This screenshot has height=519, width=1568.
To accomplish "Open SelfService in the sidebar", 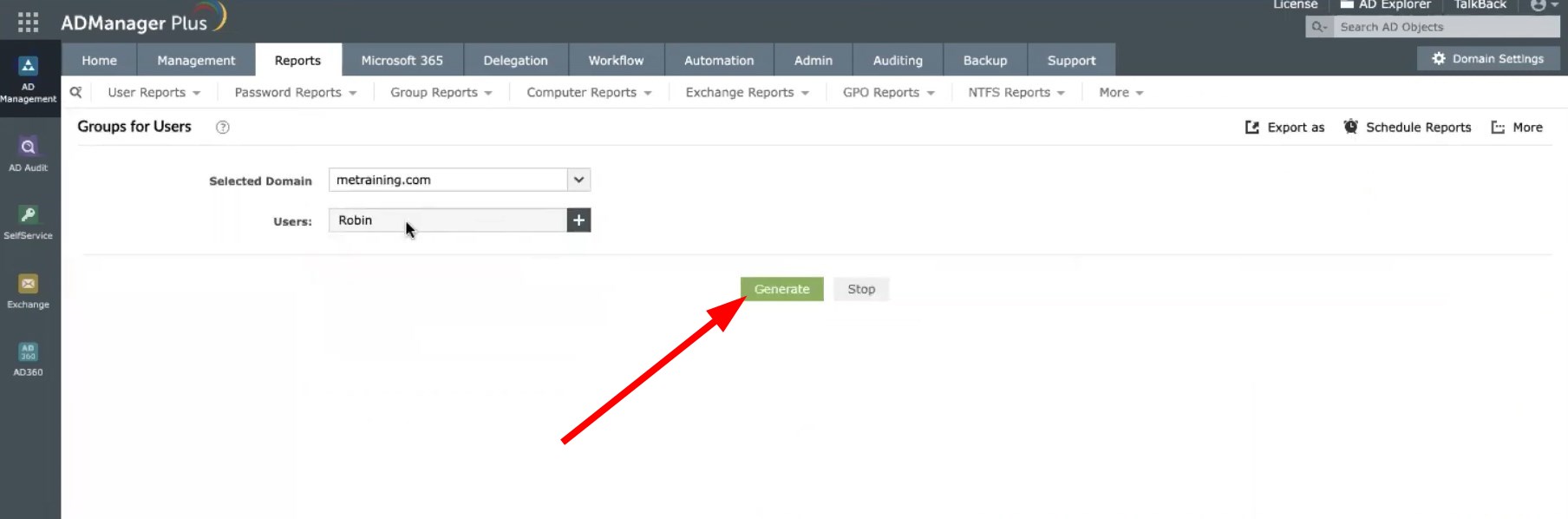I will (x=29, y=222).
